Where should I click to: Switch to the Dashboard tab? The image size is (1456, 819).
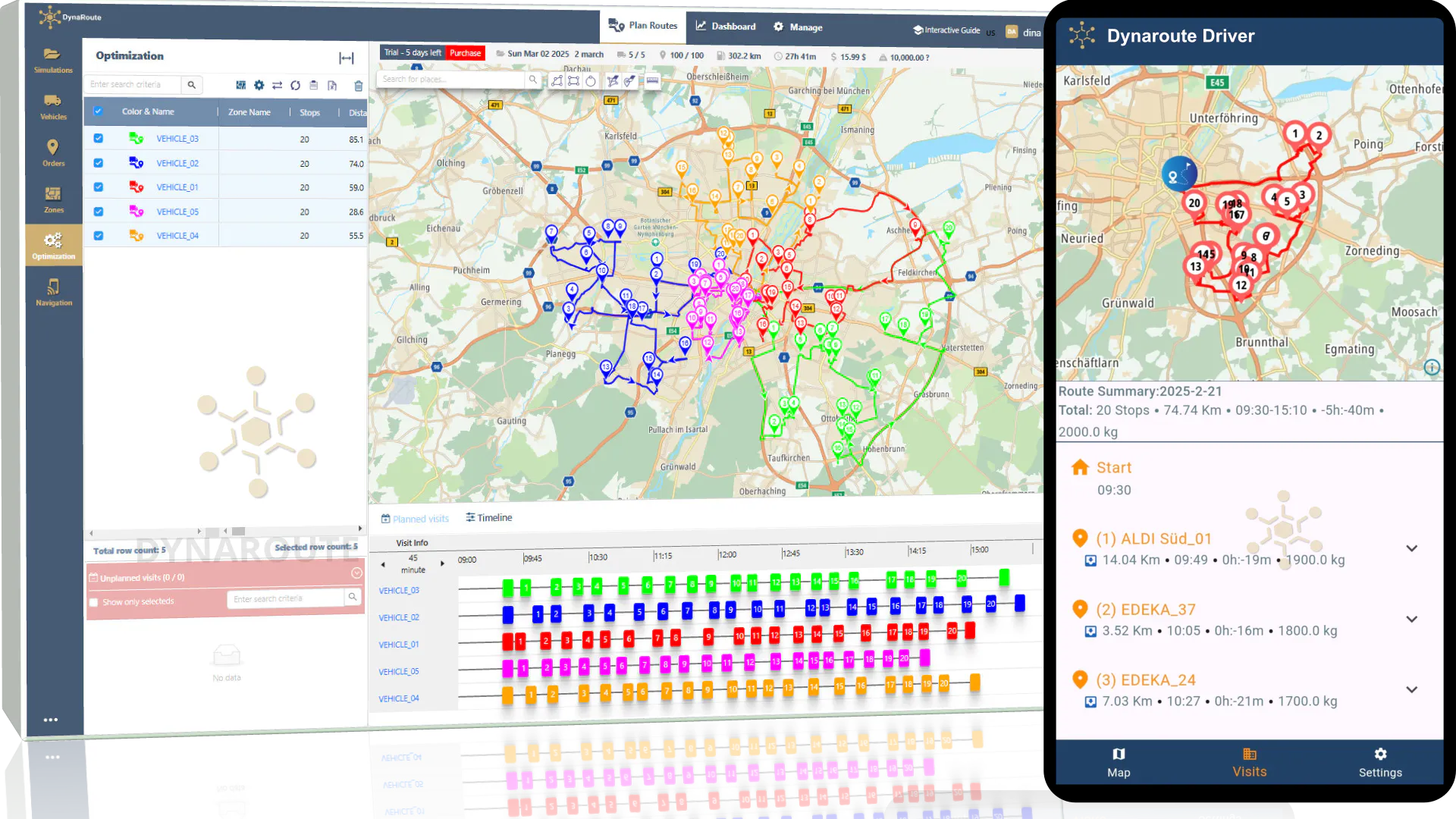pyautogui.click(x=726, y=27)
